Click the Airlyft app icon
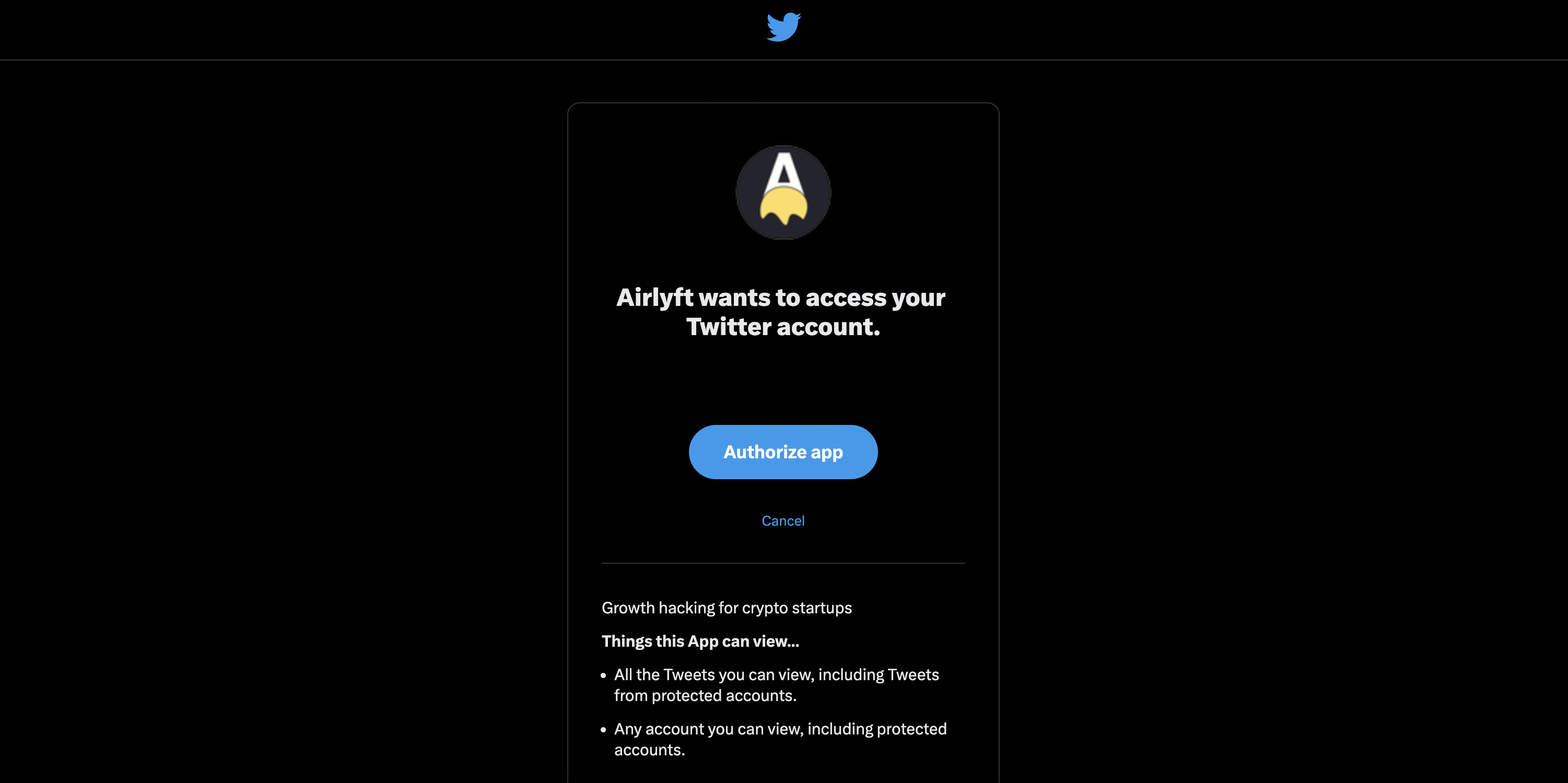 [x=783, y=192]
